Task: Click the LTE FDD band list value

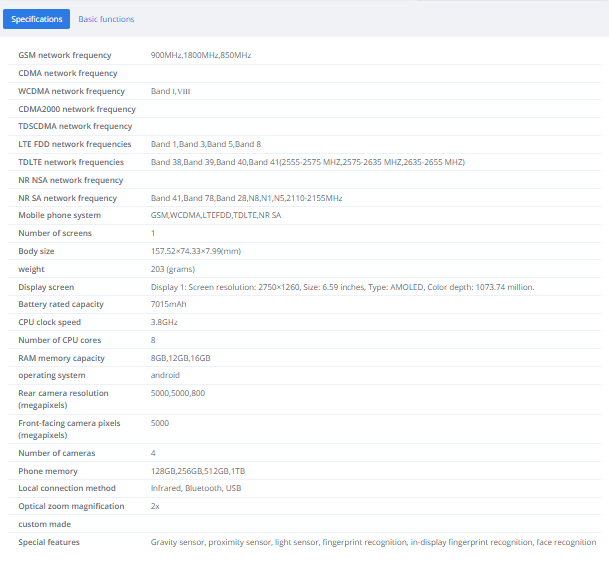Action: 206,144
